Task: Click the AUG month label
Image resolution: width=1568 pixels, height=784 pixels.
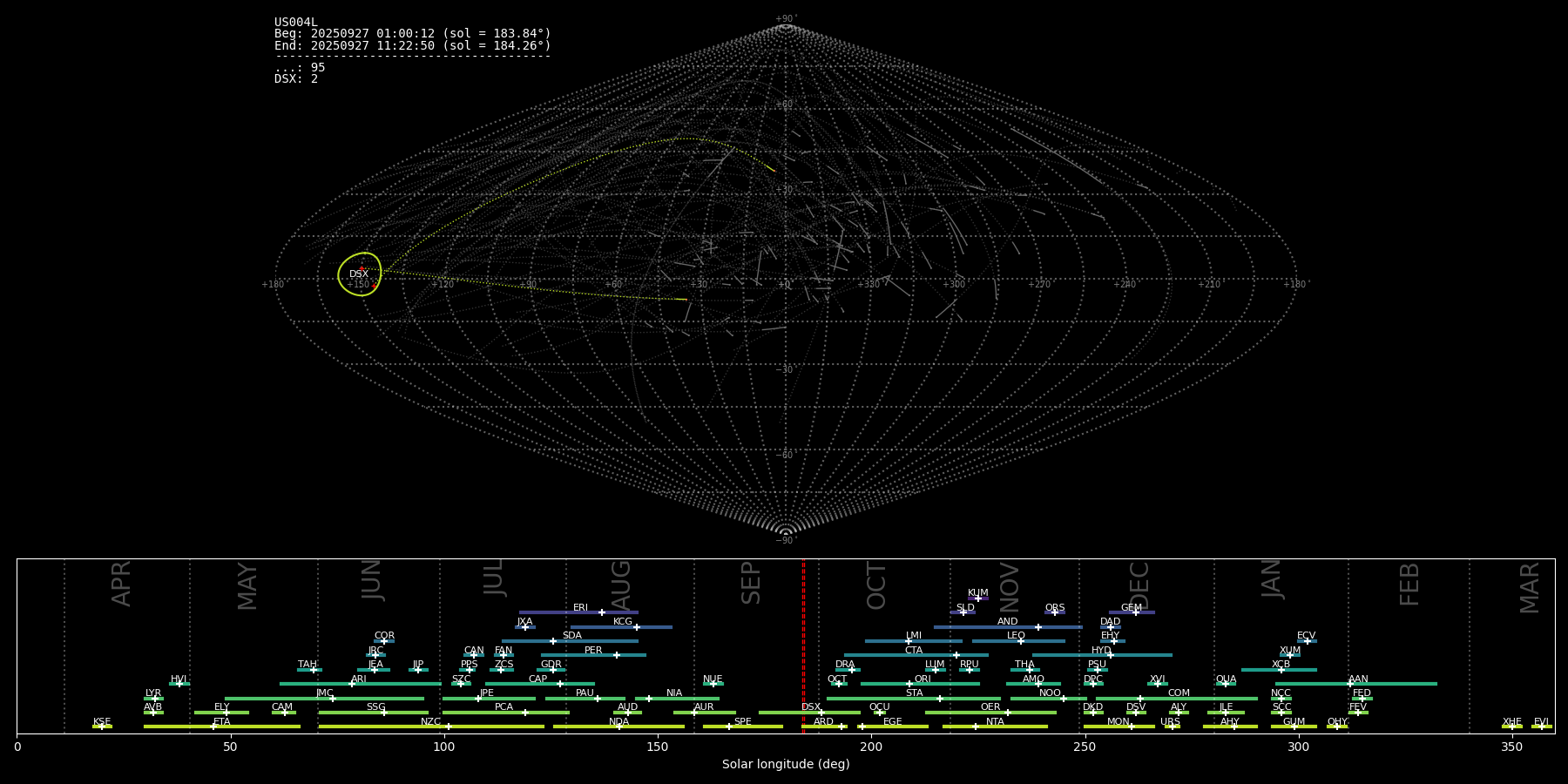Action: [621, 585]
